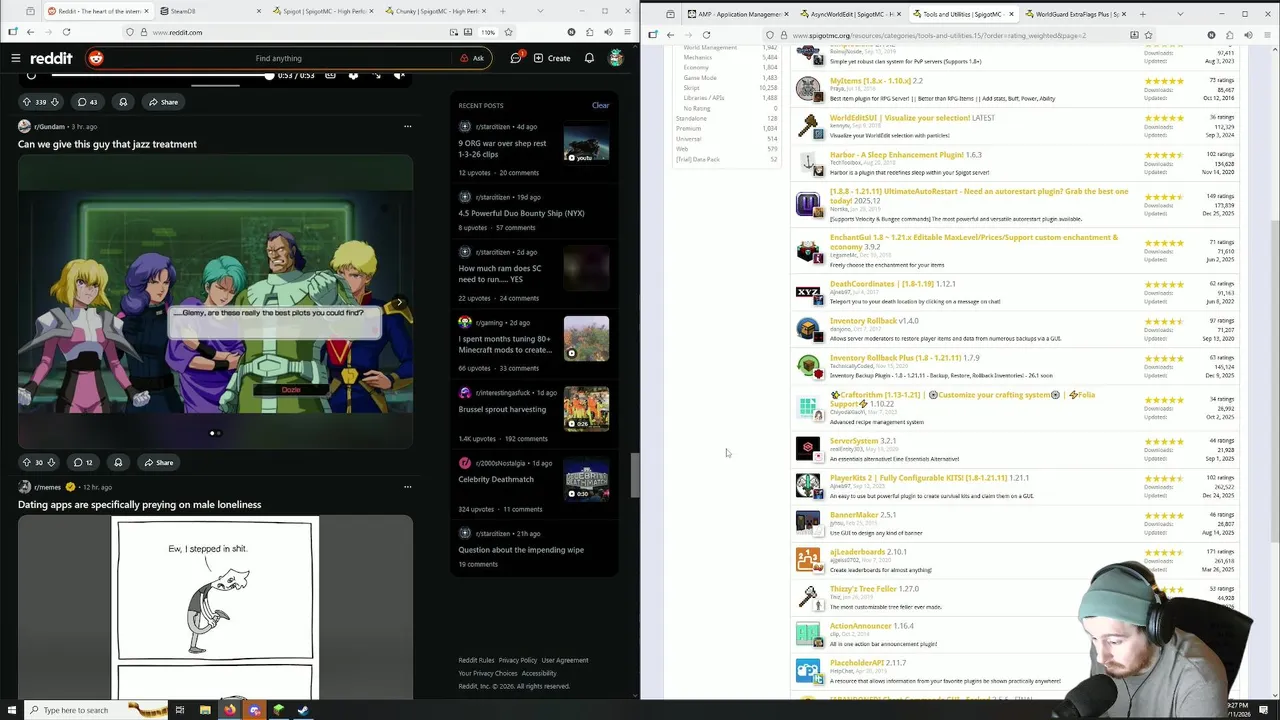
Task: Open Reddit Rules footer link
Action: [x=476, y=660]
